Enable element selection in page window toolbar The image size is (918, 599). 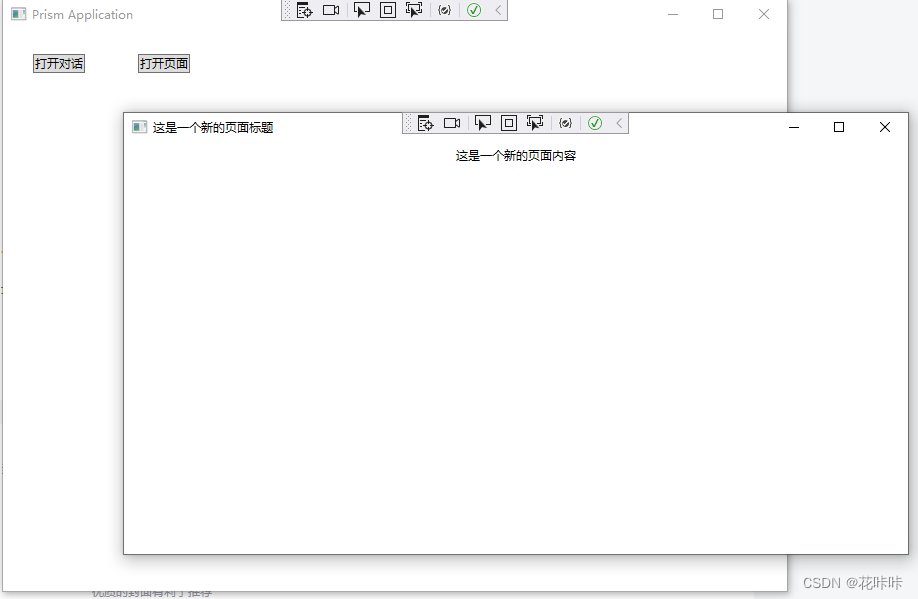(483, 123)
